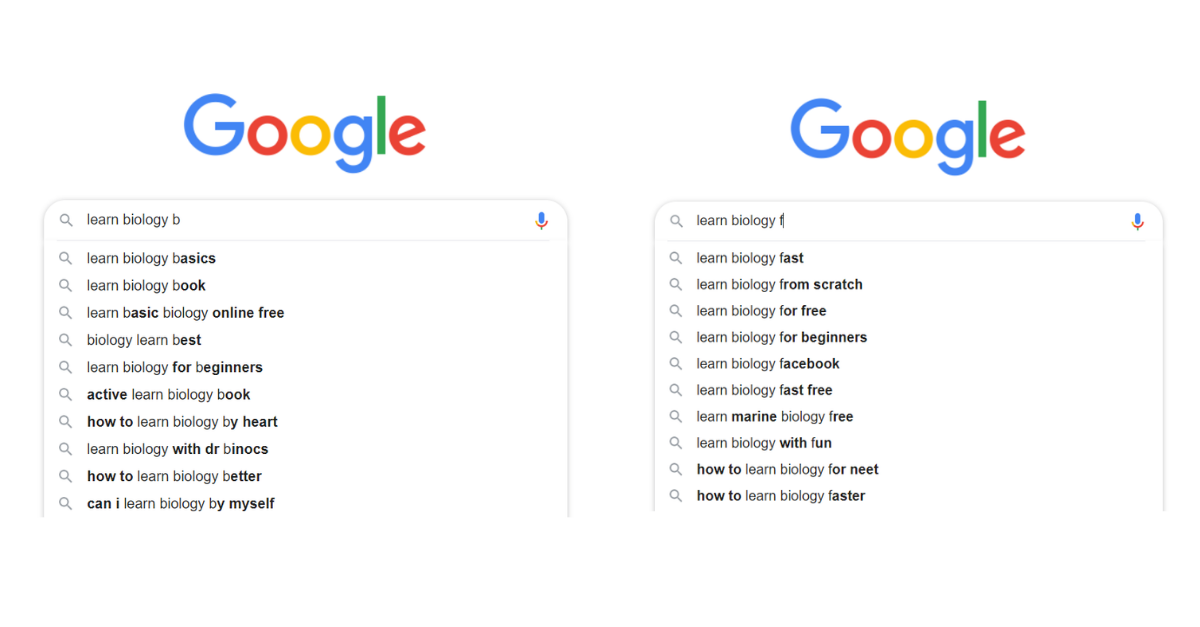Viewport: 1200px width, 627px height.
Task: Select 'learn biology with dr binocs' suggestion
Action: point(177,449)
